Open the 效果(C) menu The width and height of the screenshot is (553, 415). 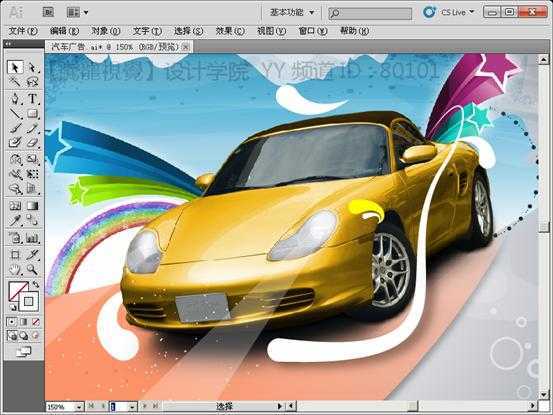pyautogui.click(x=230, y=31)
